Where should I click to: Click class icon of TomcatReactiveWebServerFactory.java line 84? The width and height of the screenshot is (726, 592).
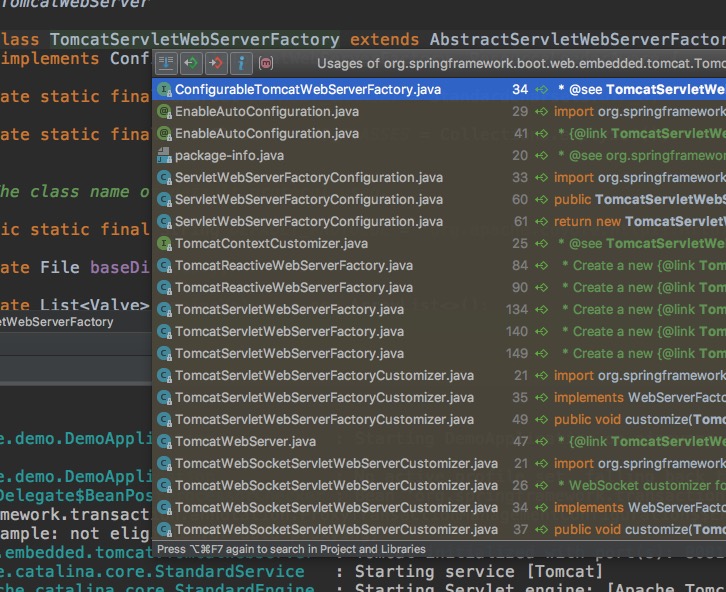[164, 266]
